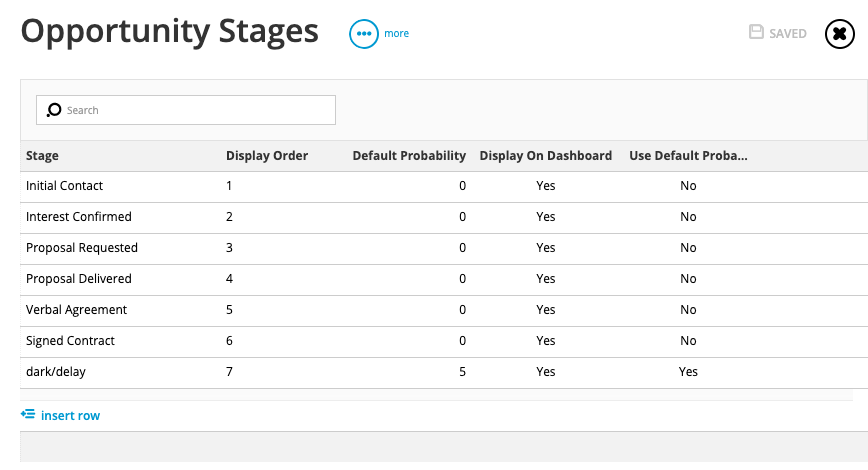The image size is (868, 470).
Task: Click display order 5 for Verbal Agreement
Action: tap(229, 309)
